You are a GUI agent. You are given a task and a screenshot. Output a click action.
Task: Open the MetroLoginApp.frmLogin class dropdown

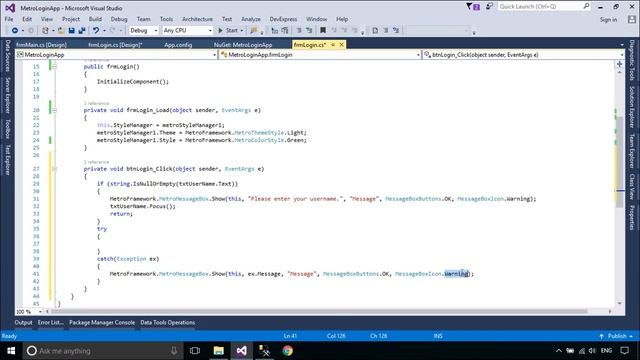click(x=320, y=55)
